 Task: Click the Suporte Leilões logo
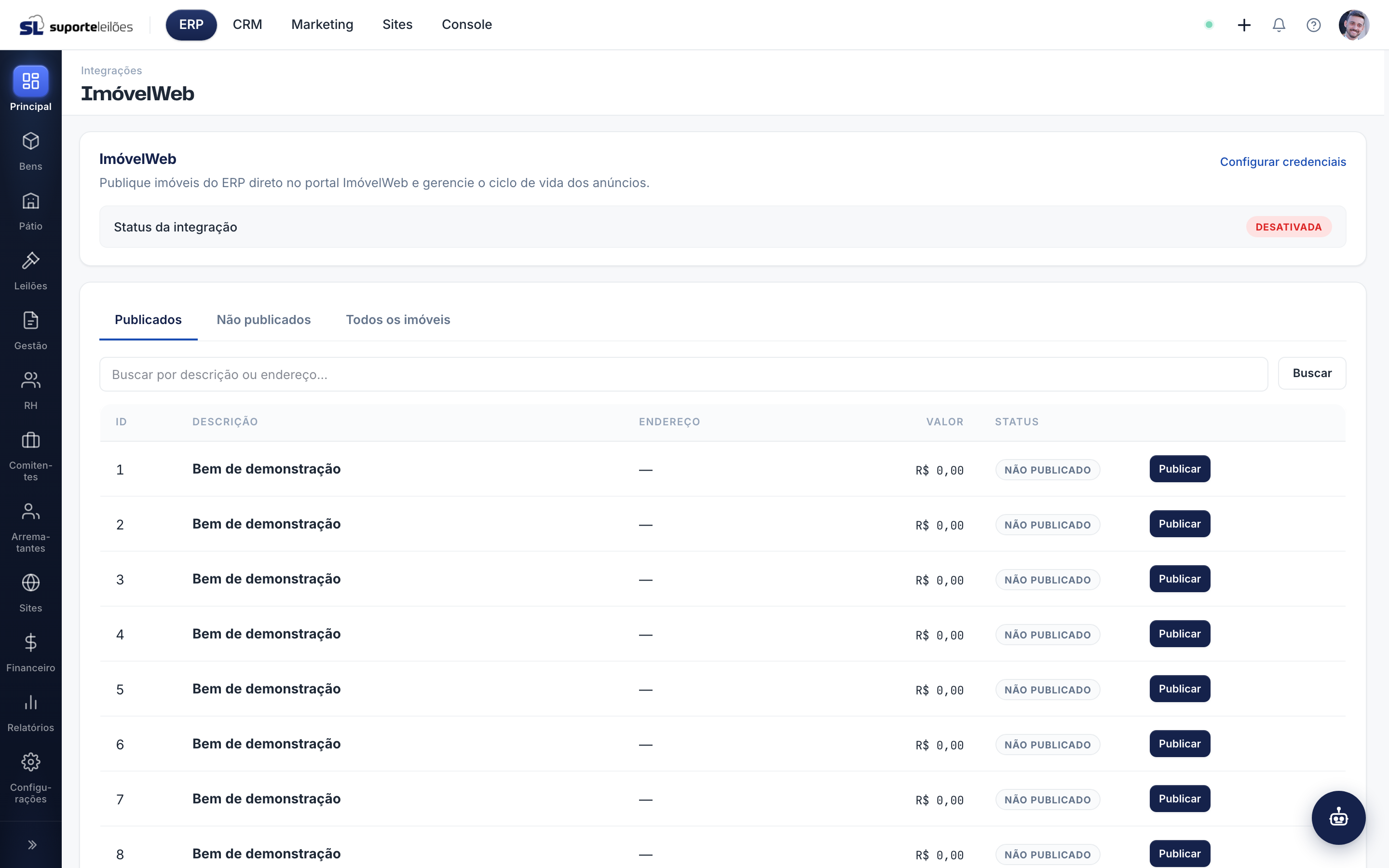click(x=76, y=25)
